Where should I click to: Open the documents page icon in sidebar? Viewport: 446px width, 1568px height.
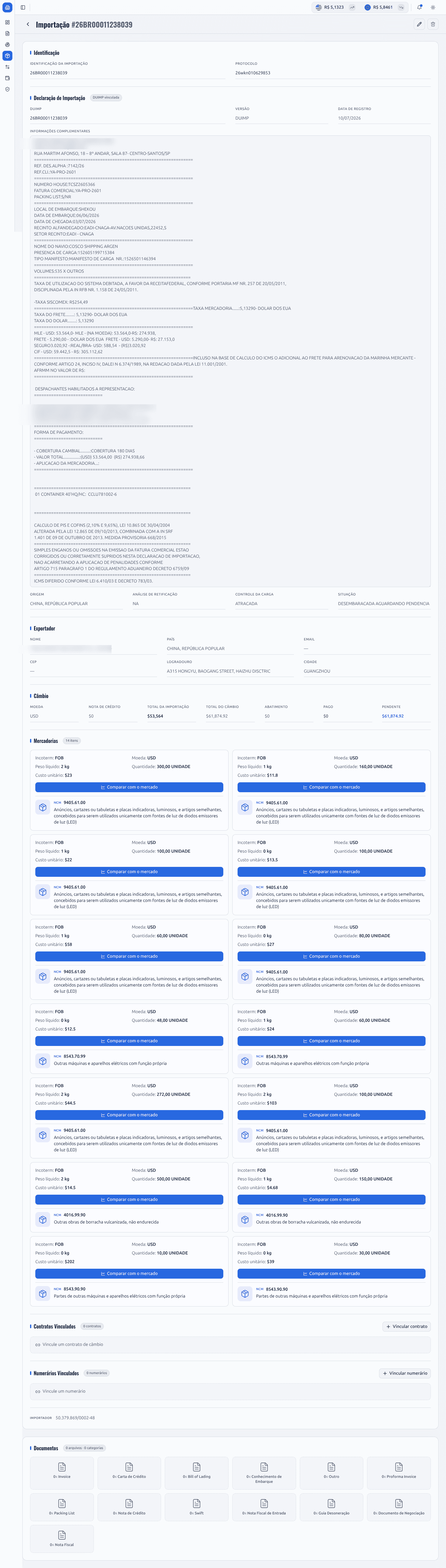(x=7, y=33)
